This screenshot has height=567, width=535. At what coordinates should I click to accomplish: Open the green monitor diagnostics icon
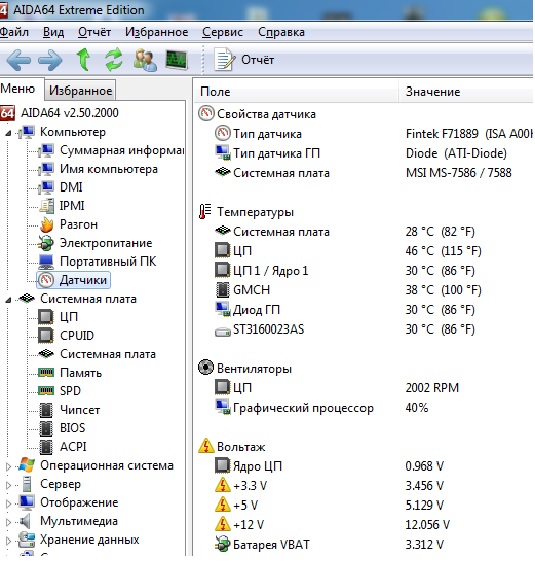pyautogui.click(x=176, y=60)
